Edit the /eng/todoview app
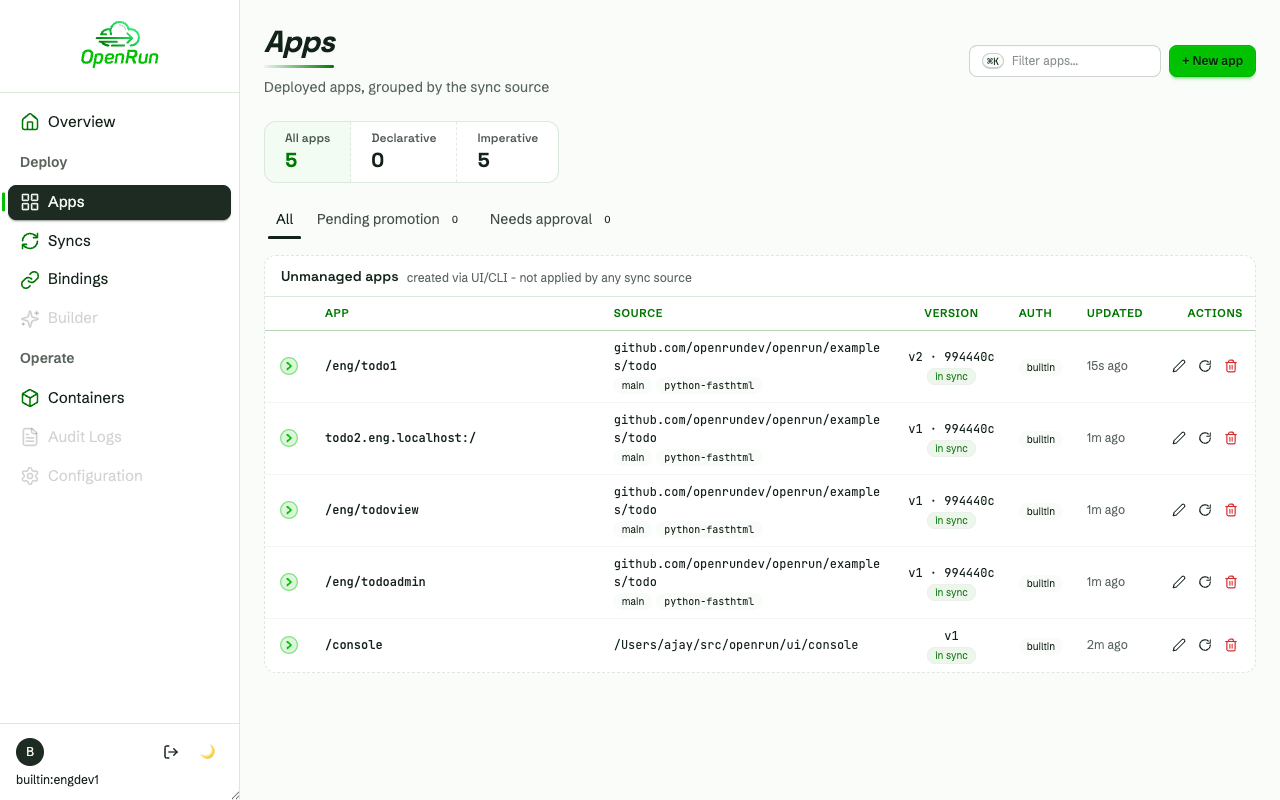This screenshot has width=1280, height=800. tap(1179, 510)
